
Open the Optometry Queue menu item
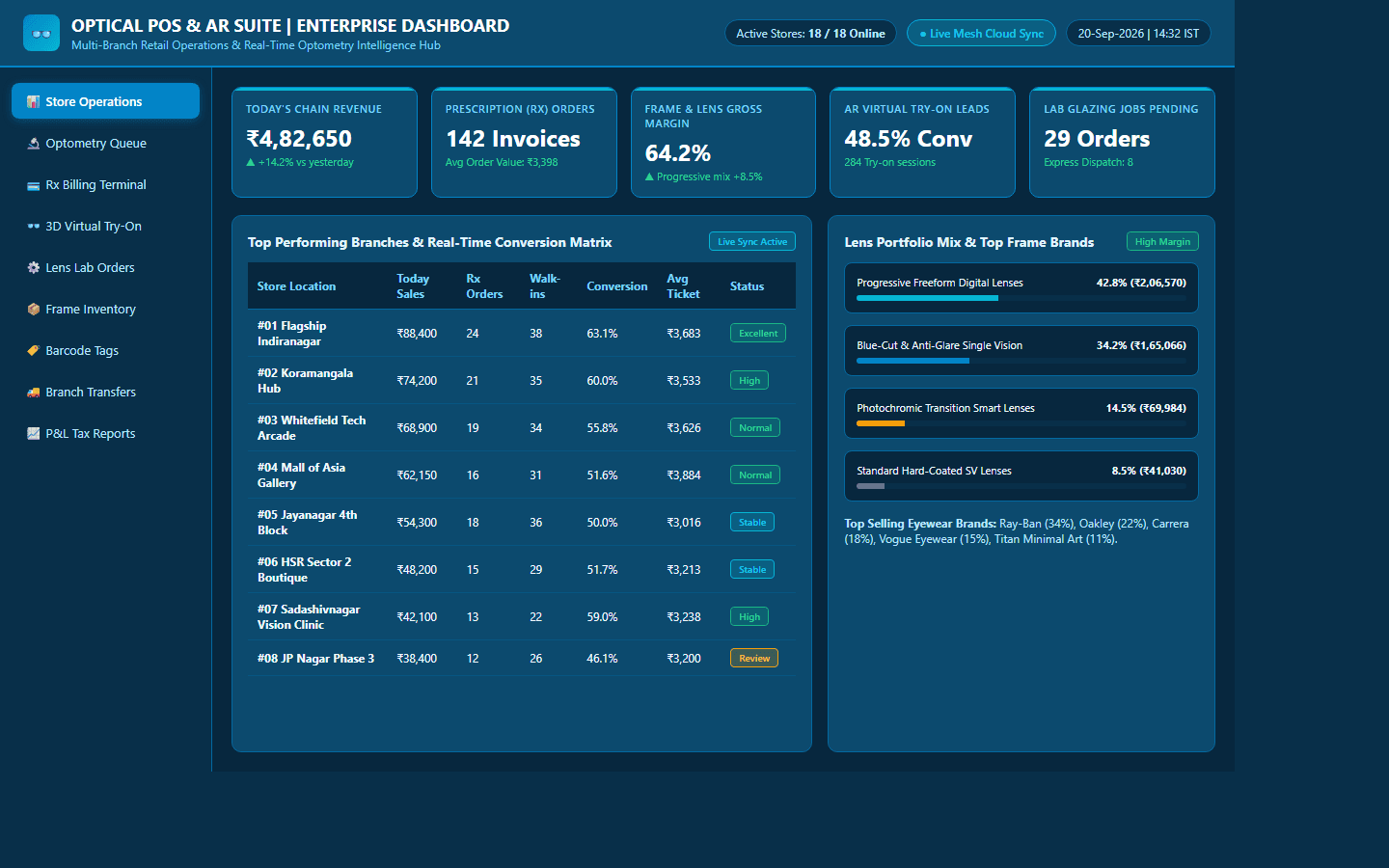click(106, 143)
